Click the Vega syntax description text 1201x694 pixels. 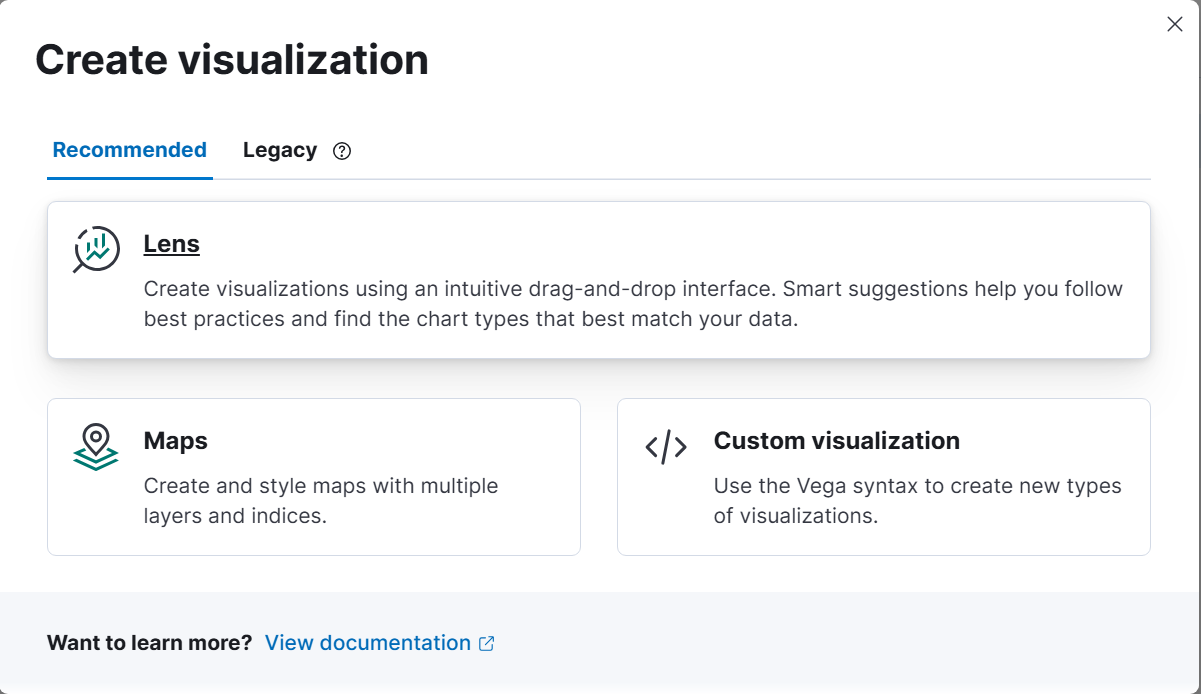pyautogui.click(x=918, y=501)
